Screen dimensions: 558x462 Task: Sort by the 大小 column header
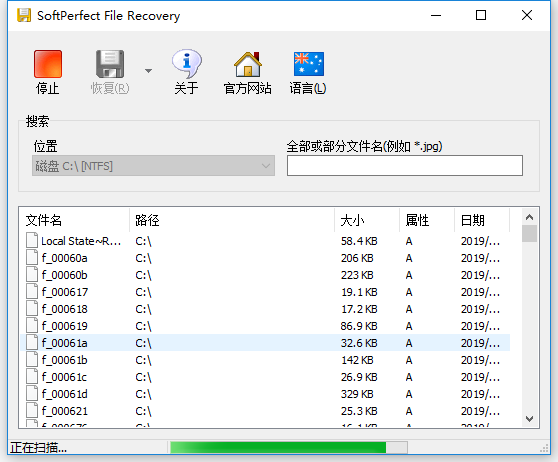pyautogui.click(x=367, y=220)
